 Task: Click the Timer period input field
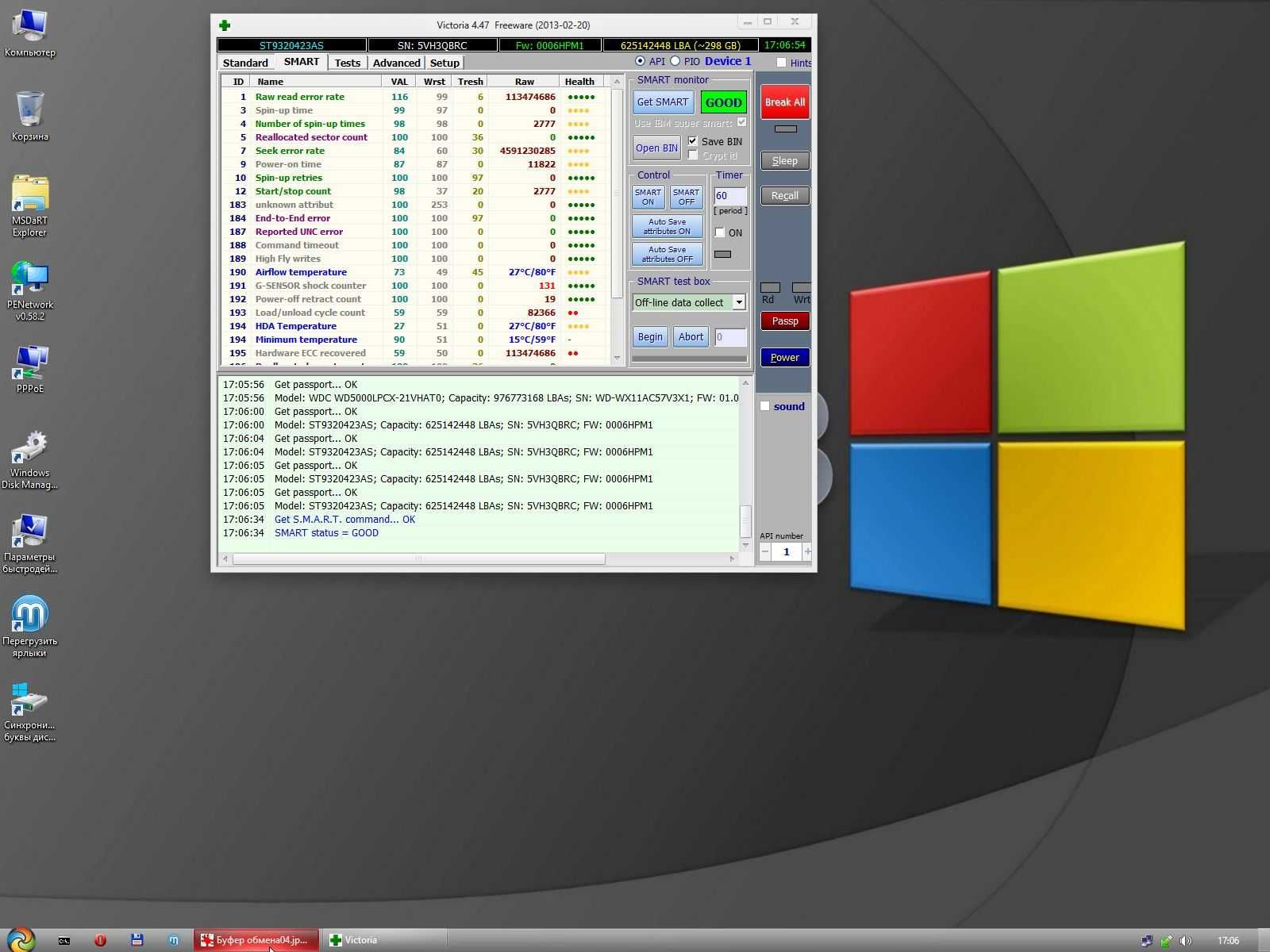pos(730,195)
